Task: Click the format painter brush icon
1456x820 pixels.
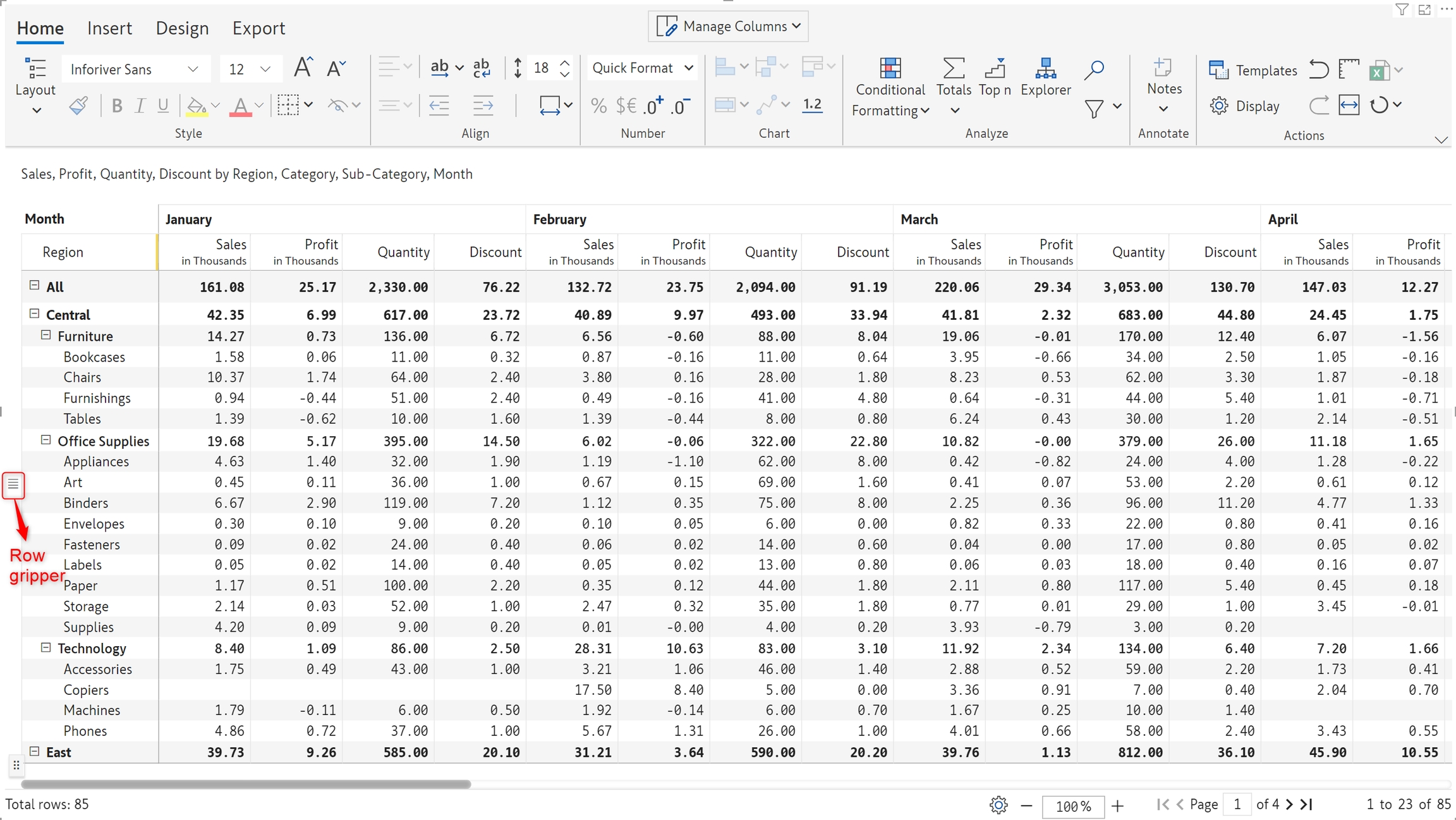Action: click(x=78, y=106)
